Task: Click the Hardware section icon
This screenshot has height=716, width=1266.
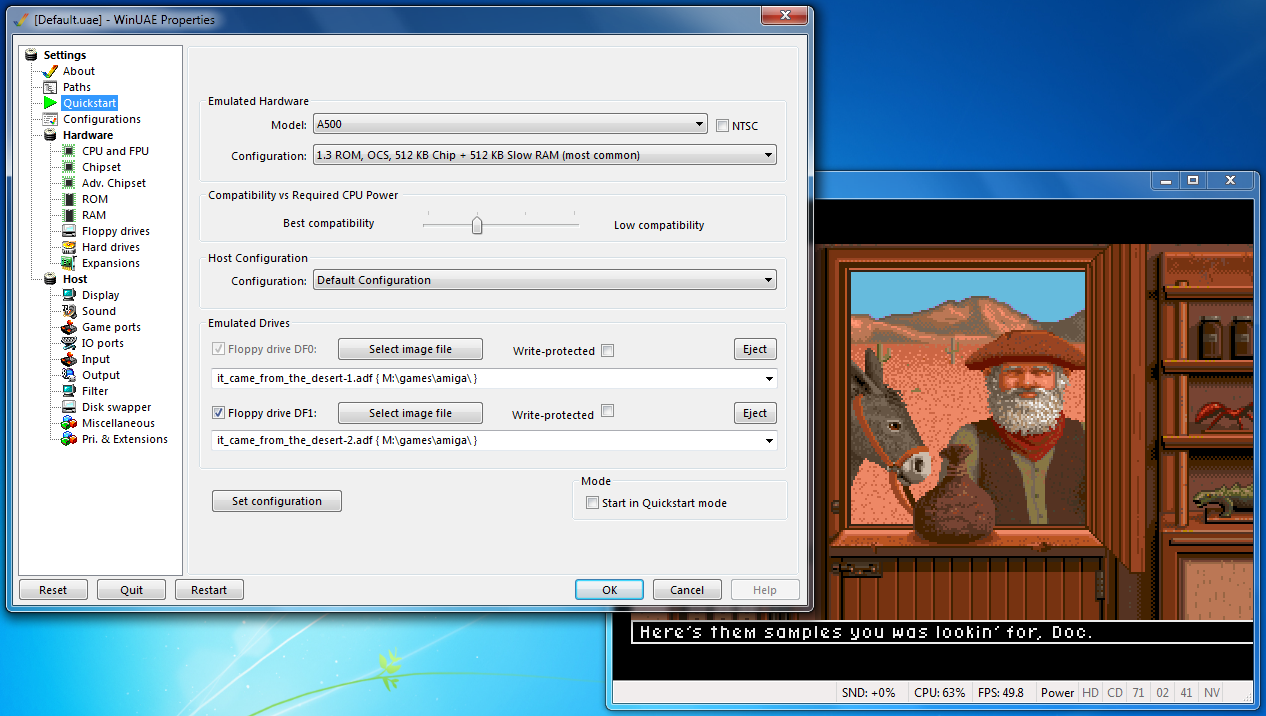Action: pyautogui.click(x=50, y=135)
